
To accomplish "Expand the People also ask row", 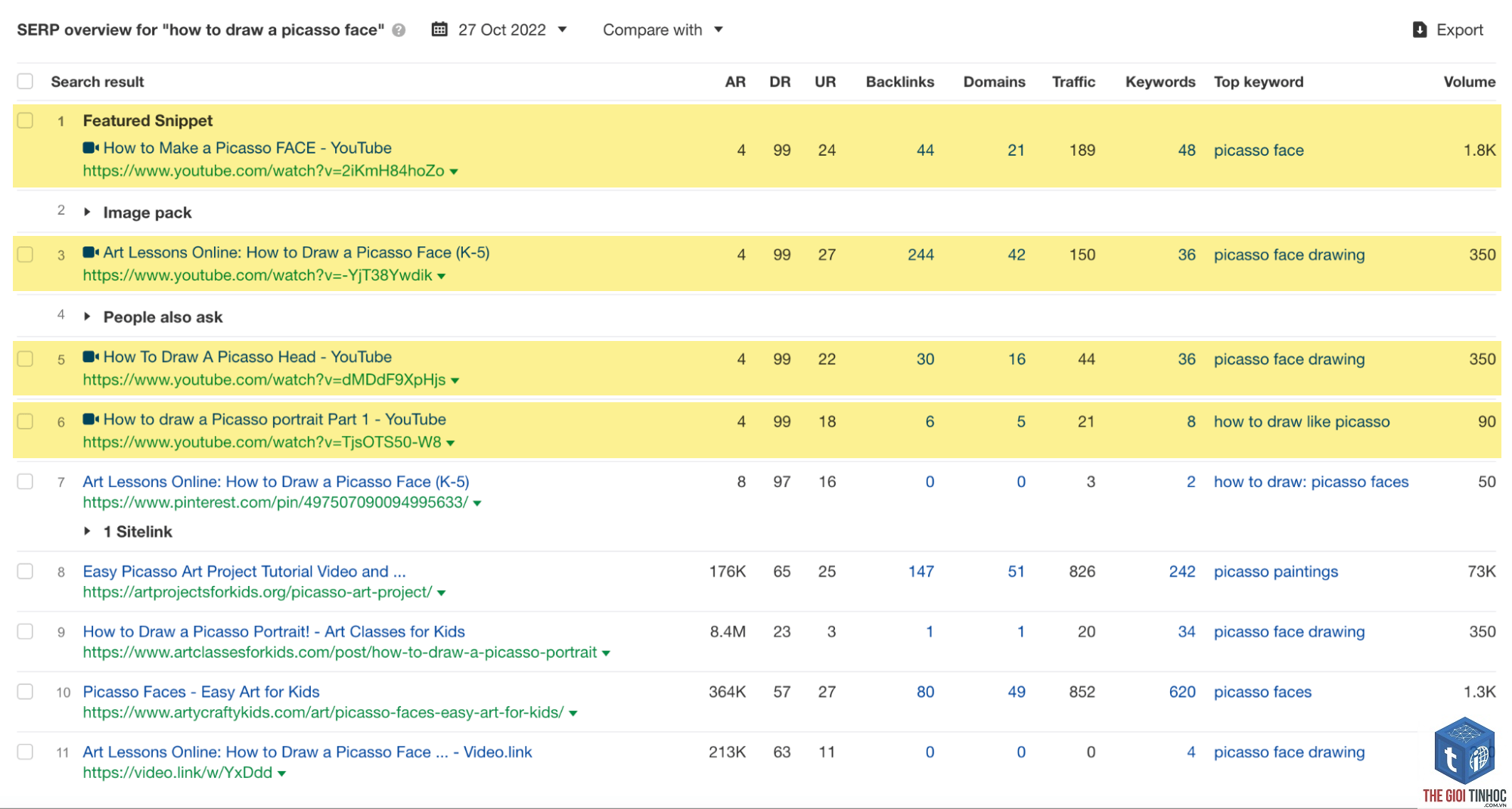I will pyautogui.click(x=87, y=317).
